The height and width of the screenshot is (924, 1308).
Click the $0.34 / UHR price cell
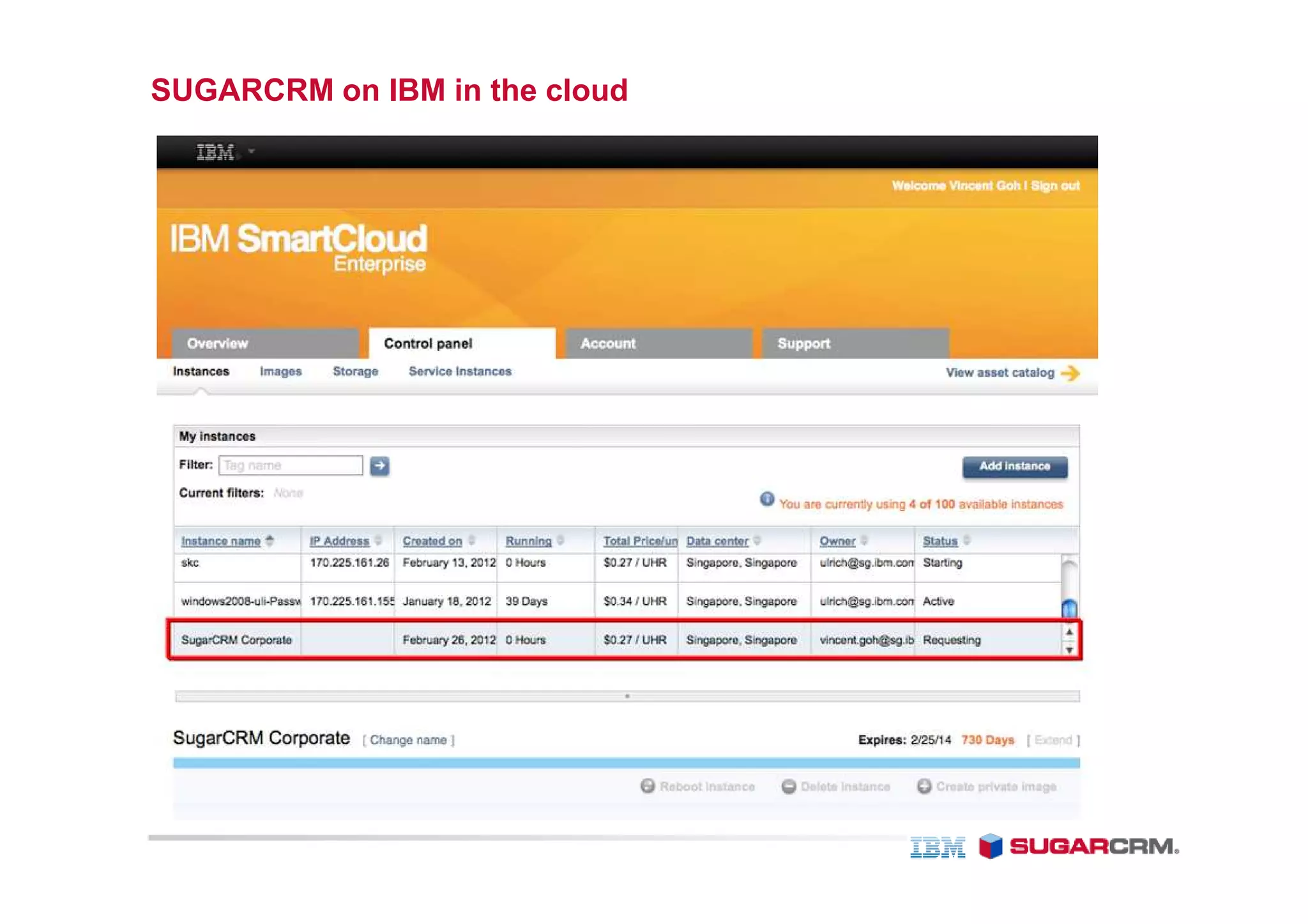coord(635,602)
